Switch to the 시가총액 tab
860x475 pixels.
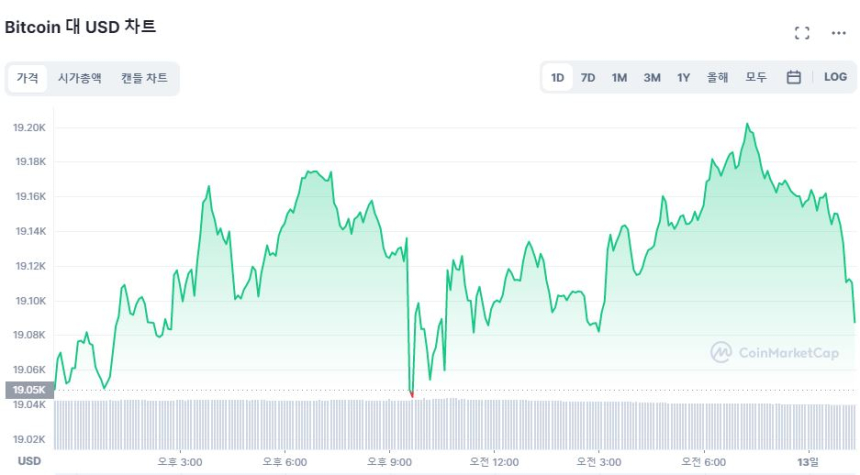tap(79, 78)
